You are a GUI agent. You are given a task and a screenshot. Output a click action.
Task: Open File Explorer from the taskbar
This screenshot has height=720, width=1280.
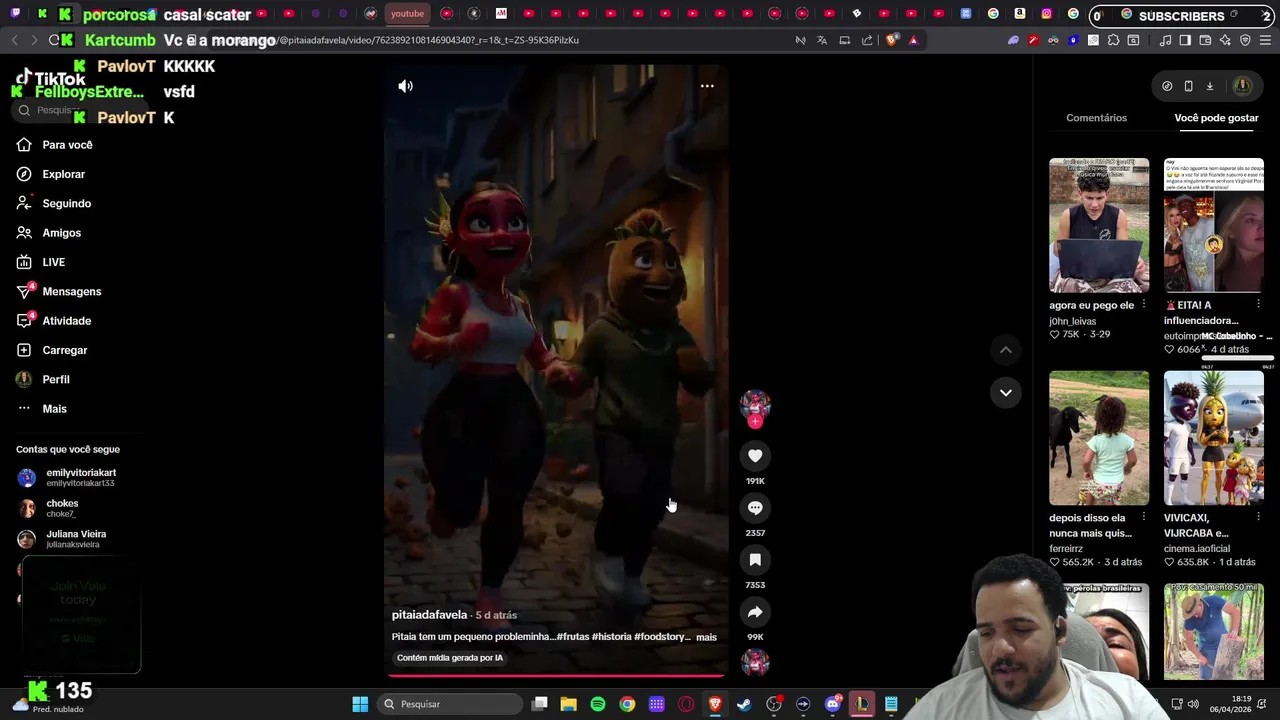[x=568, y=704]
